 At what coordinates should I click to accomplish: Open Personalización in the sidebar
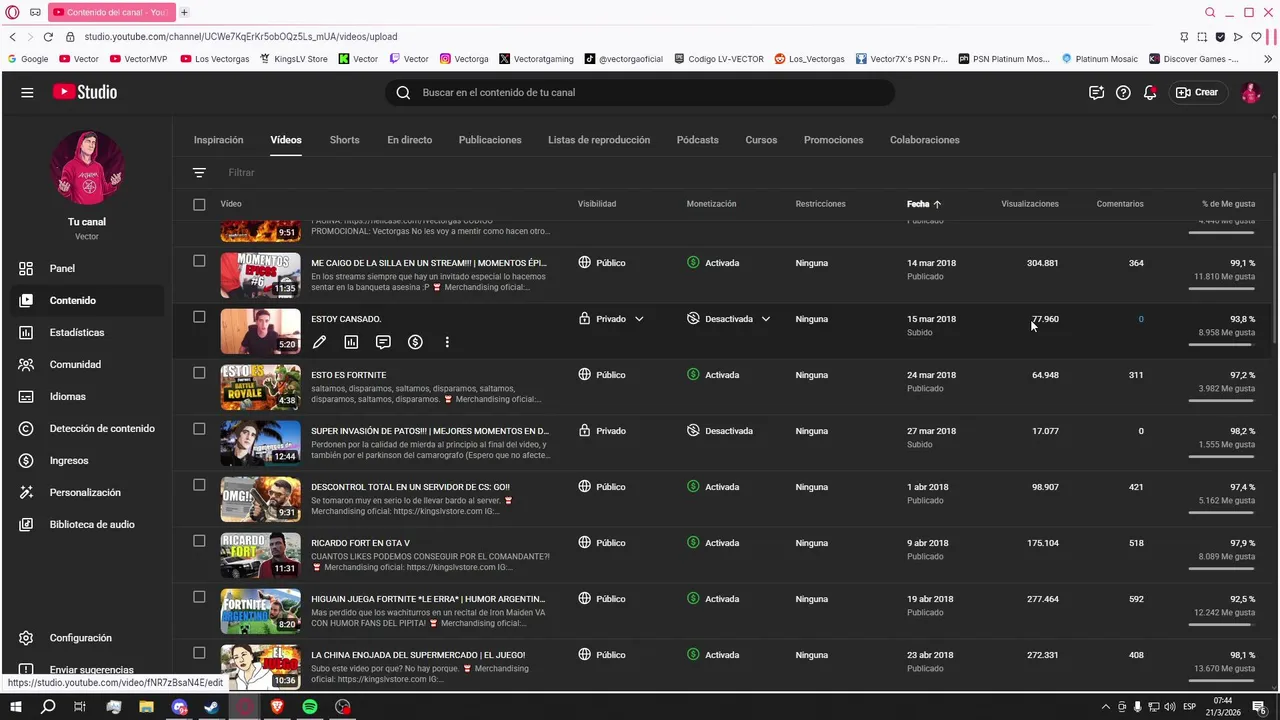tap(86, 492)
